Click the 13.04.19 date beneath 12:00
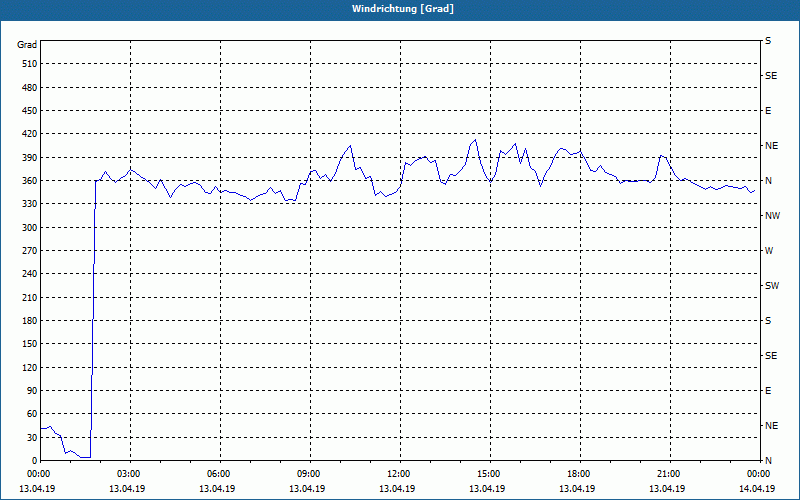 397,489
